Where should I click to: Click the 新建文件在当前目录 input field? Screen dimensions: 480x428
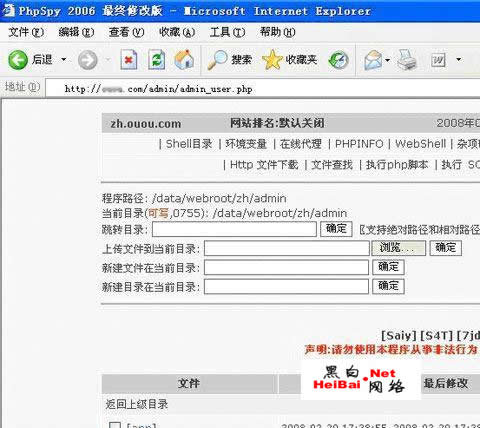click(x=286, y=267)
